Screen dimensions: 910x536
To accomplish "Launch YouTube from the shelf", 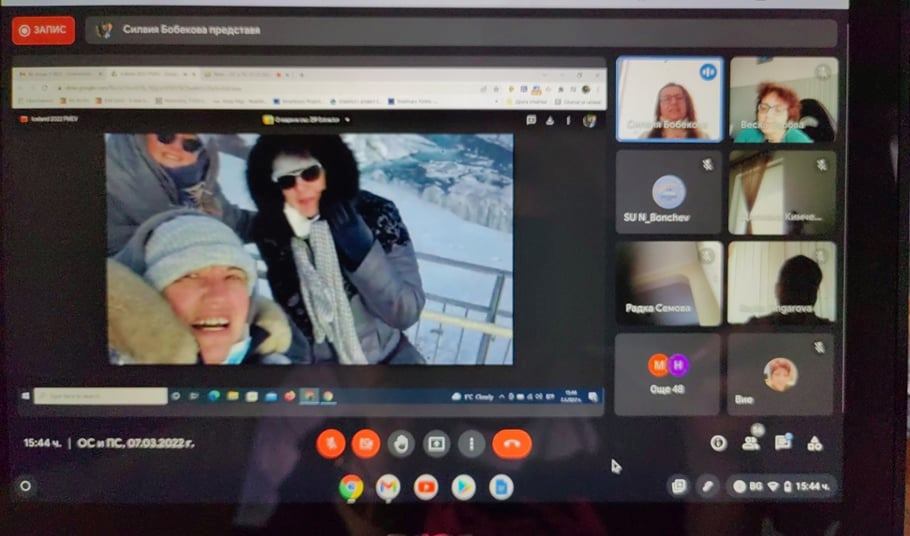I will (426, 487).
